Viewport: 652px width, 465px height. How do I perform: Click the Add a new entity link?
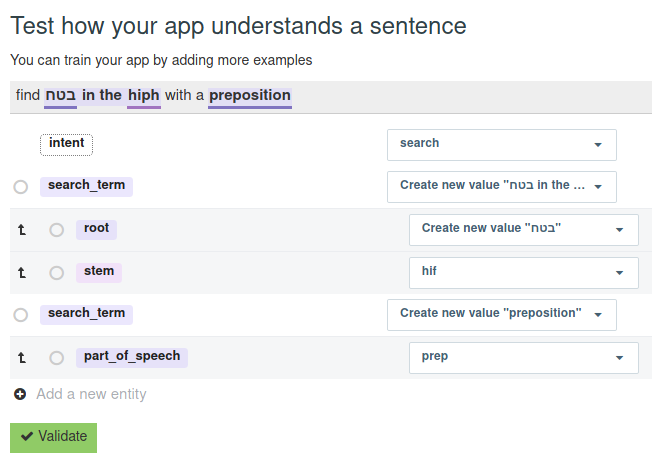91,395
